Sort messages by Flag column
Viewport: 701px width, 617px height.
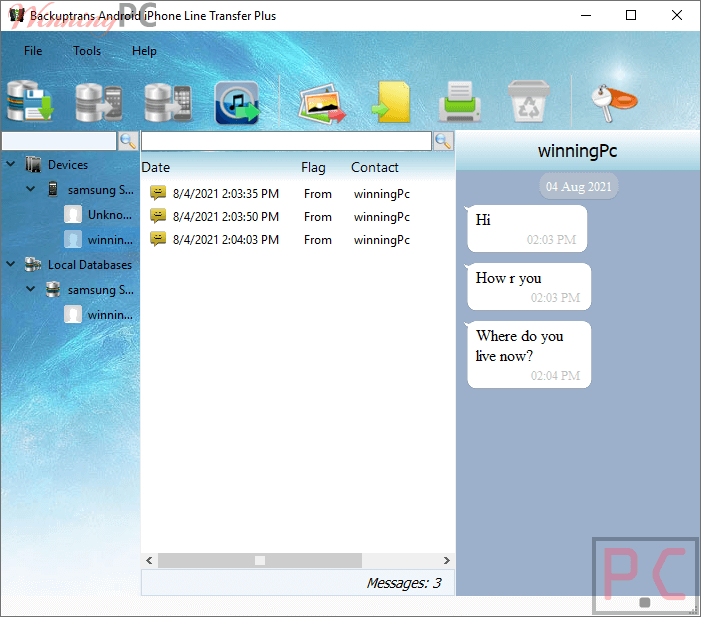coord(313,167)
